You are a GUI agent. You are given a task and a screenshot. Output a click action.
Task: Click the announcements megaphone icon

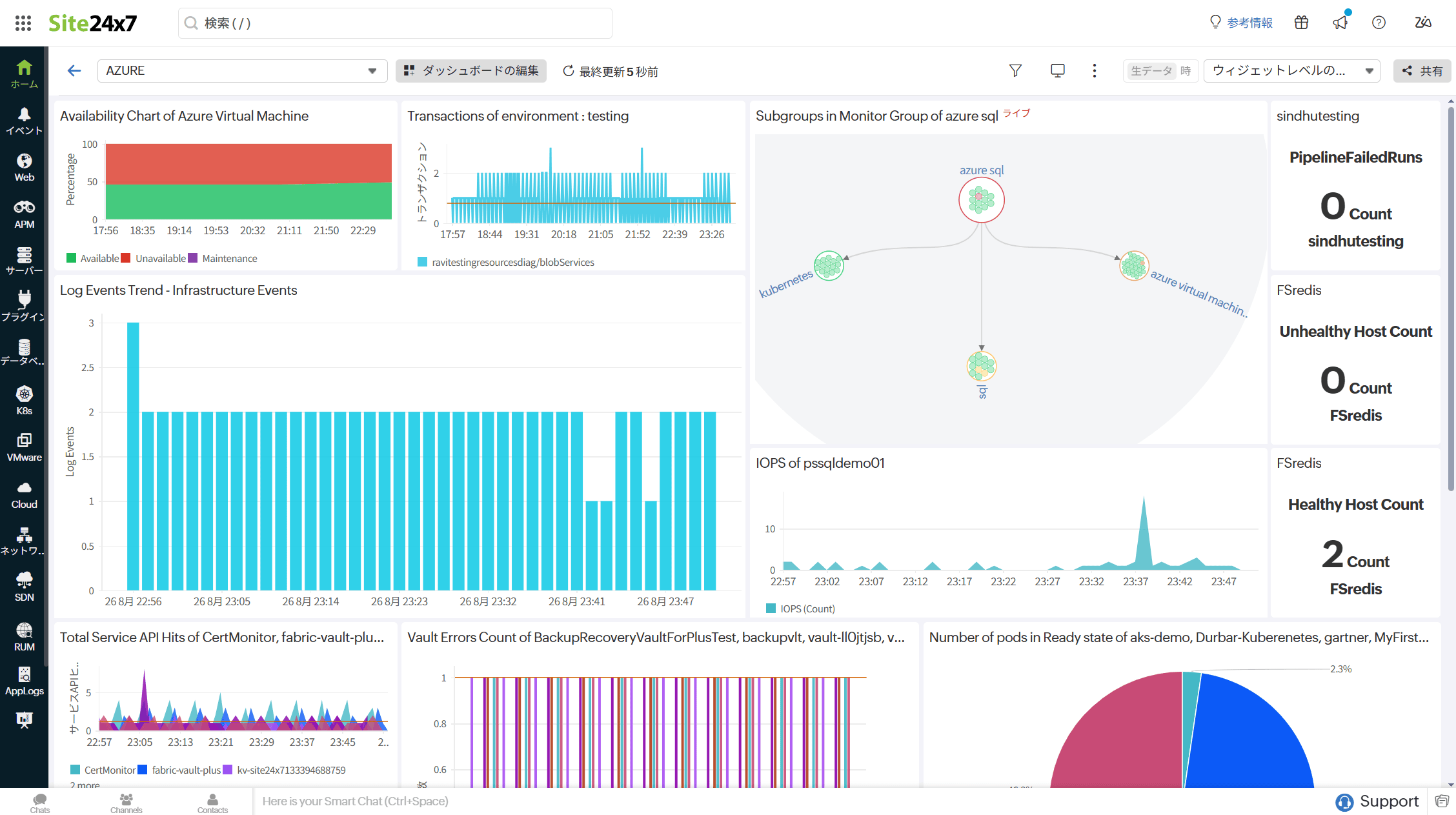click(1340, 23)
